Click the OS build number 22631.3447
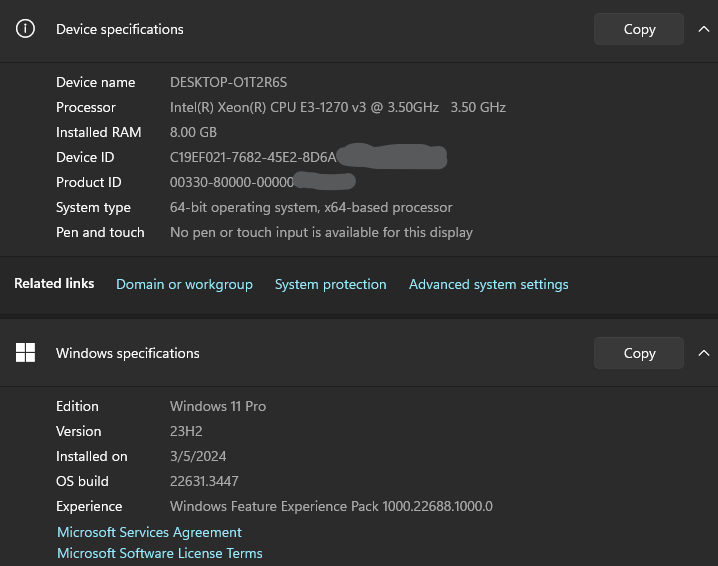 pyautogui.click(x=204, y=481)
